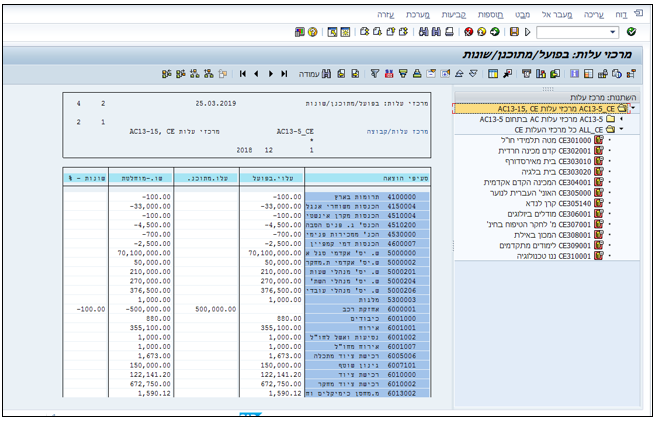657x421 pixels.
Task: Collapse the AC13-5_CE group node
Action: (633, 108)
